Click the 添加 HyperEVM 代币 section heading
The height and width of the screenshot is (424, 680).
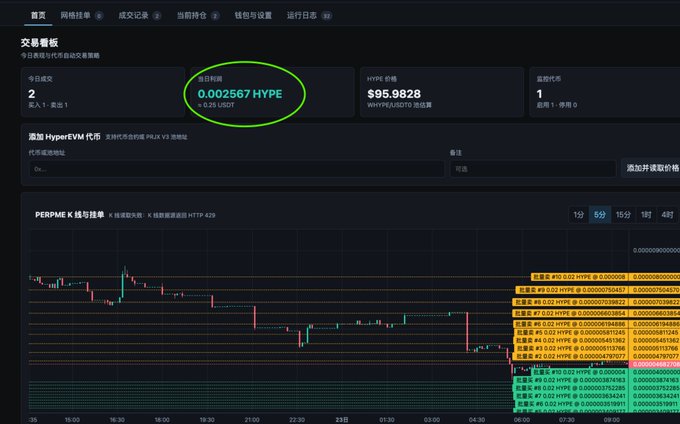coord(65,137)
